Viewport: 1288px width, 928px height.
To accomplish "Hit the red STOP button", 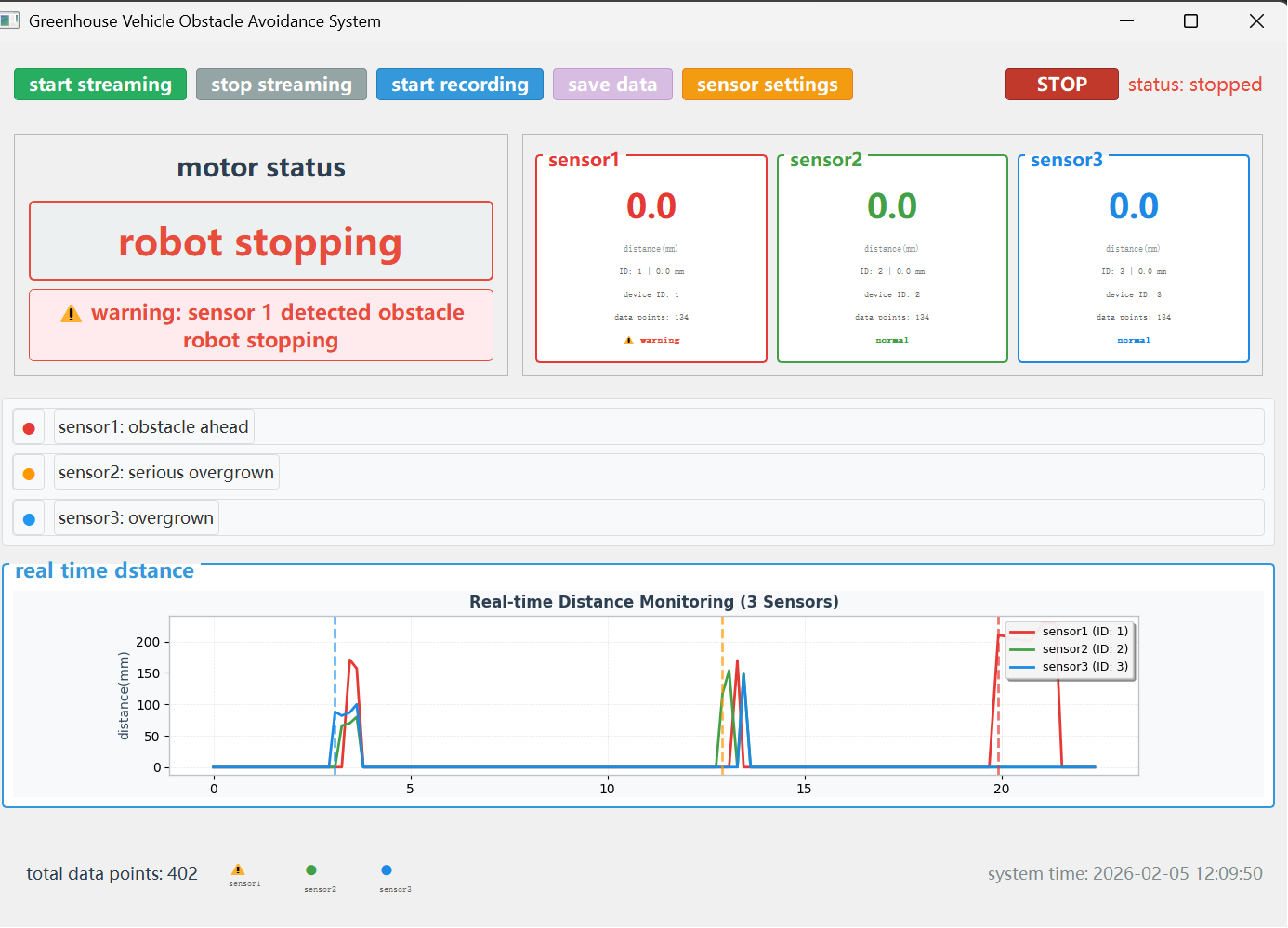I will (1061, 85).
